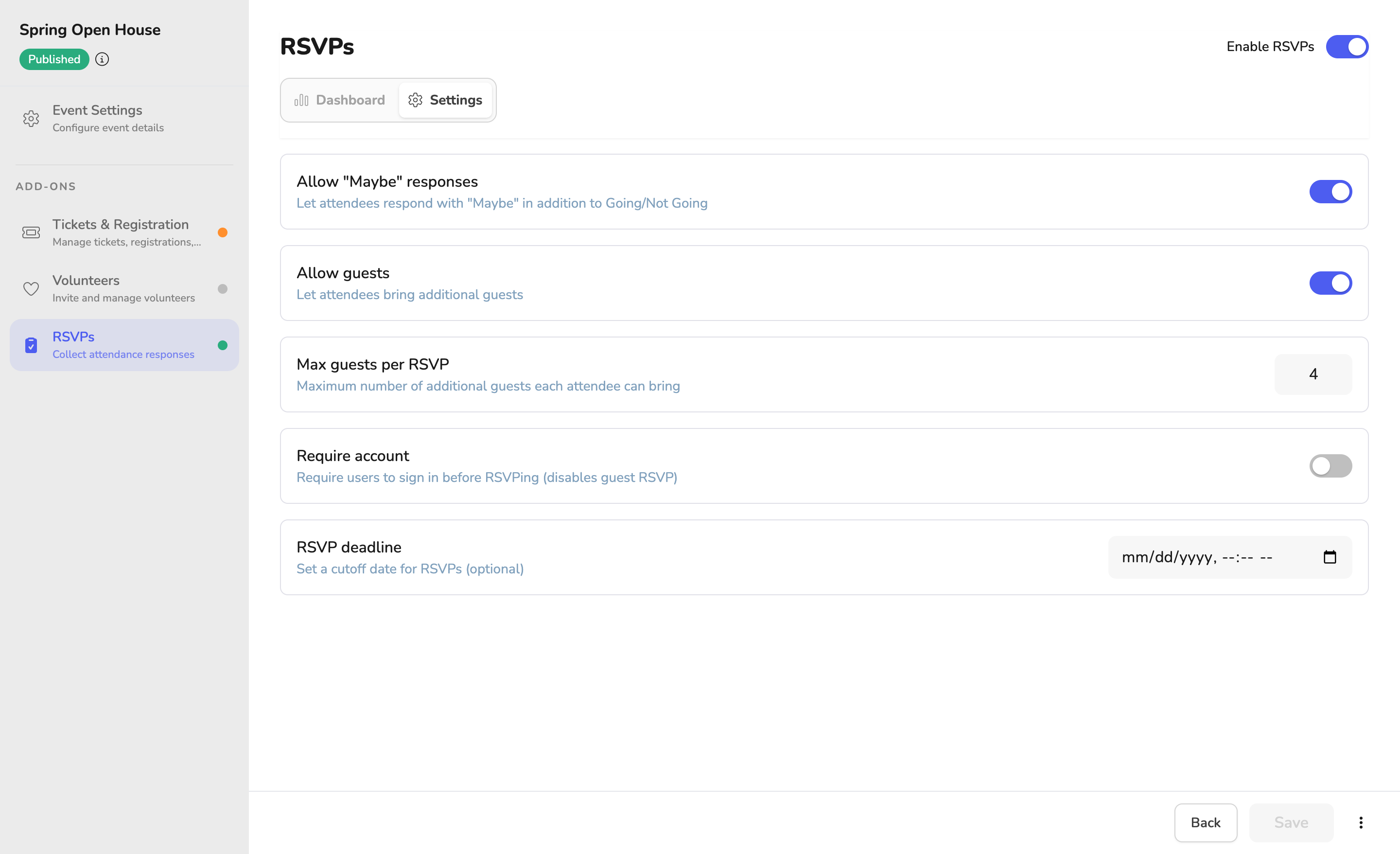Click "Let attendees bring additional guests" description

(410, 295)
